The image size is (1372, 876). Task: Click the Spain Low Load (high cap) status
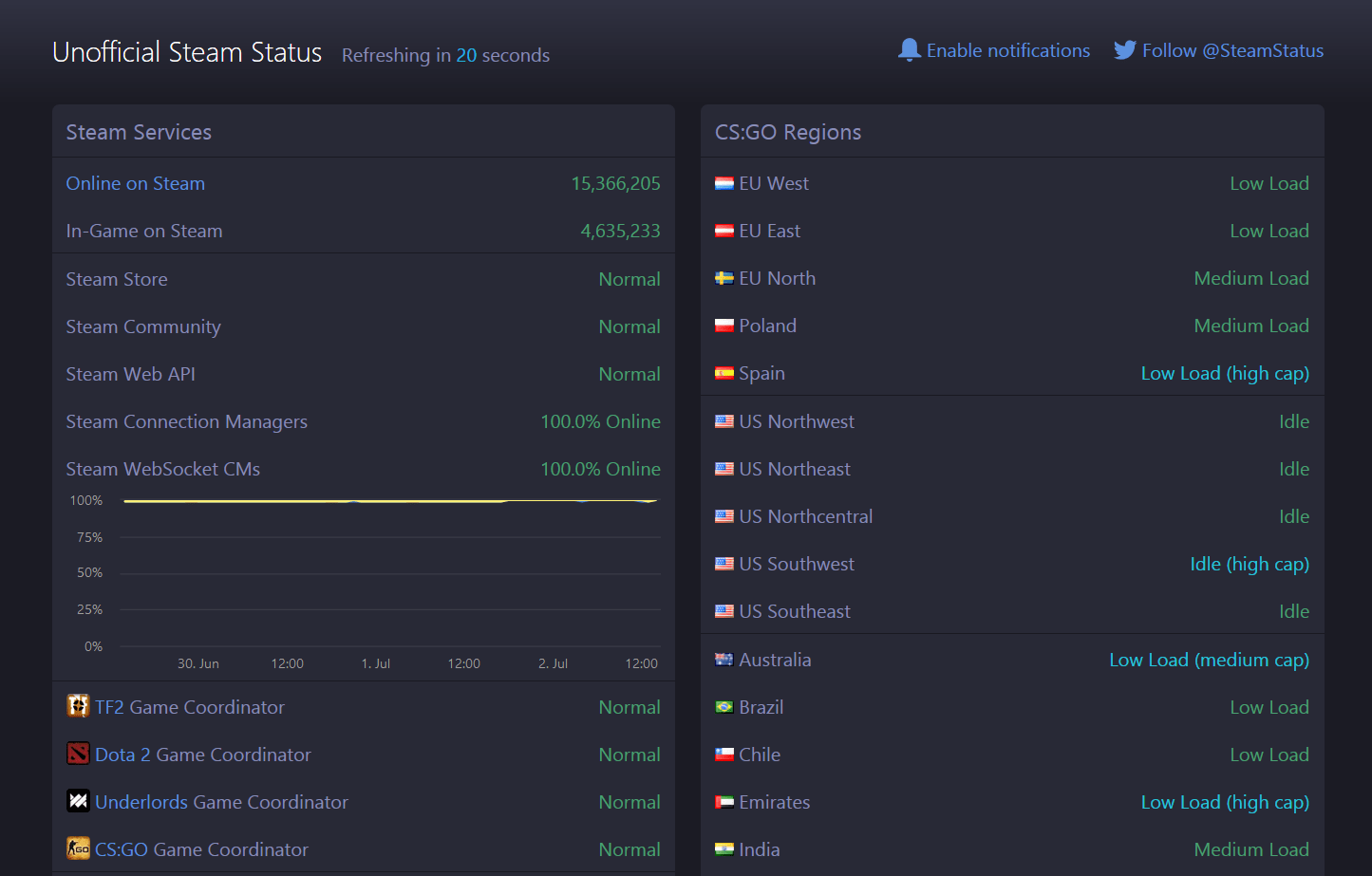tap(1224, 373)
